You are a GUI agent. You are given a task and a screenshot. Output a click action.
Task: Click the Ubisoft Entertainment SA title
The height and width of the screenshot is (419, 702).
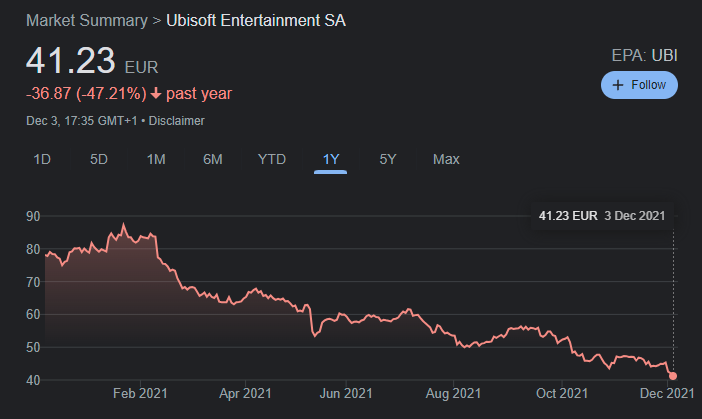pos(256,21)
